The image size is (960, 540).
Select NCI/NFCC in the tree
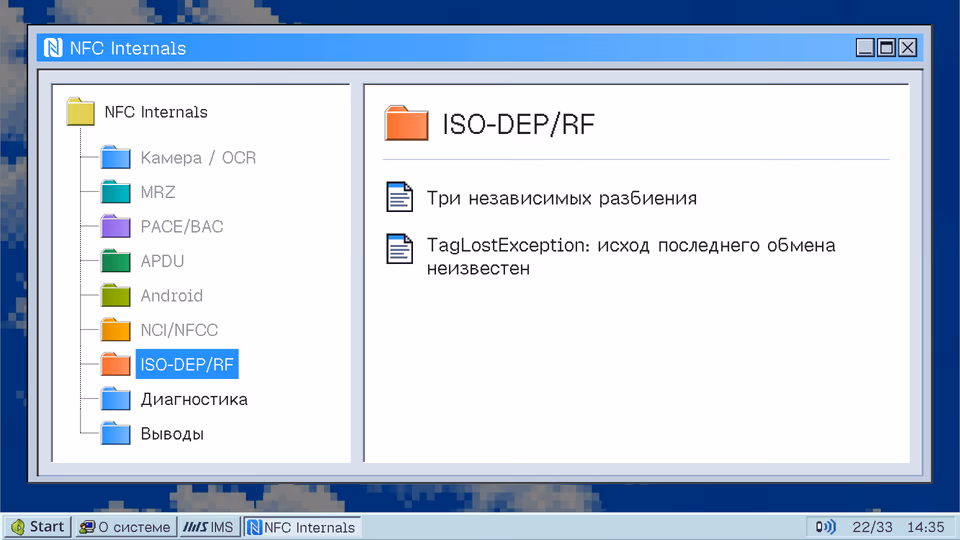click(179, 330)
